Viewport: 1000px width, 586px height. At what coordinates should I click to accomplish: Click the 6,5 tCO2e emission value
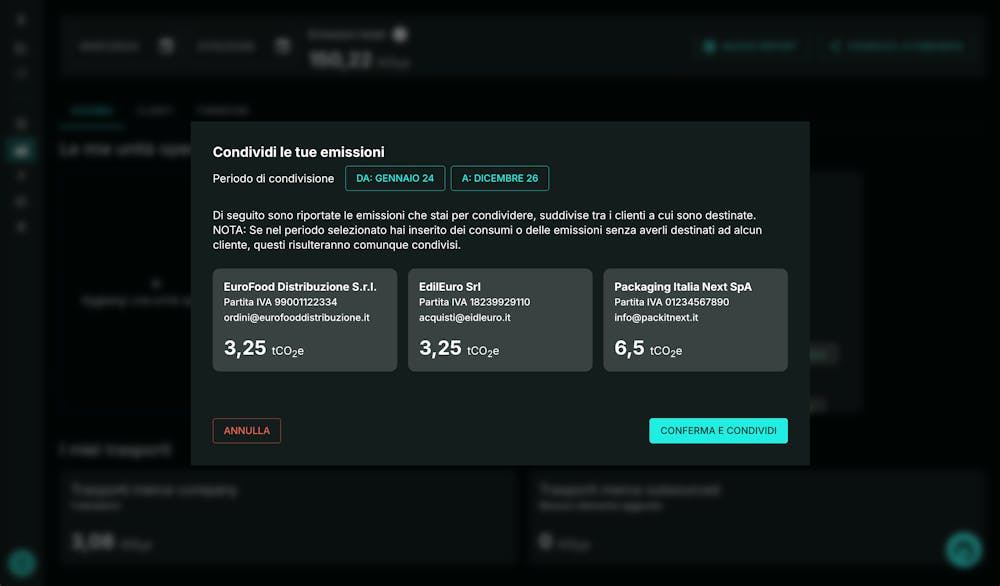pos(648,348)
